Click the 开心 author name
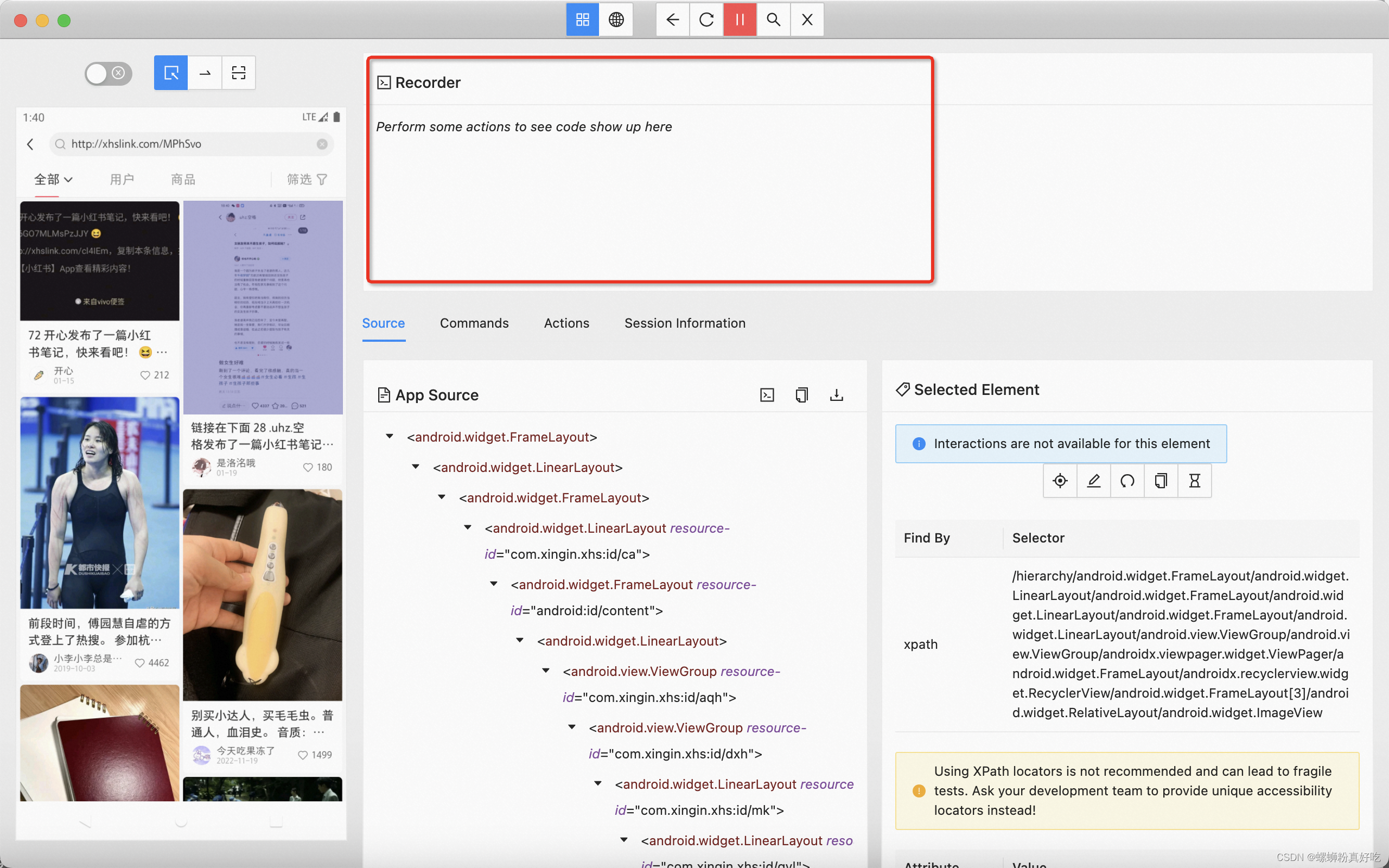Viewport: 1389px width, 868px height. 63,371
